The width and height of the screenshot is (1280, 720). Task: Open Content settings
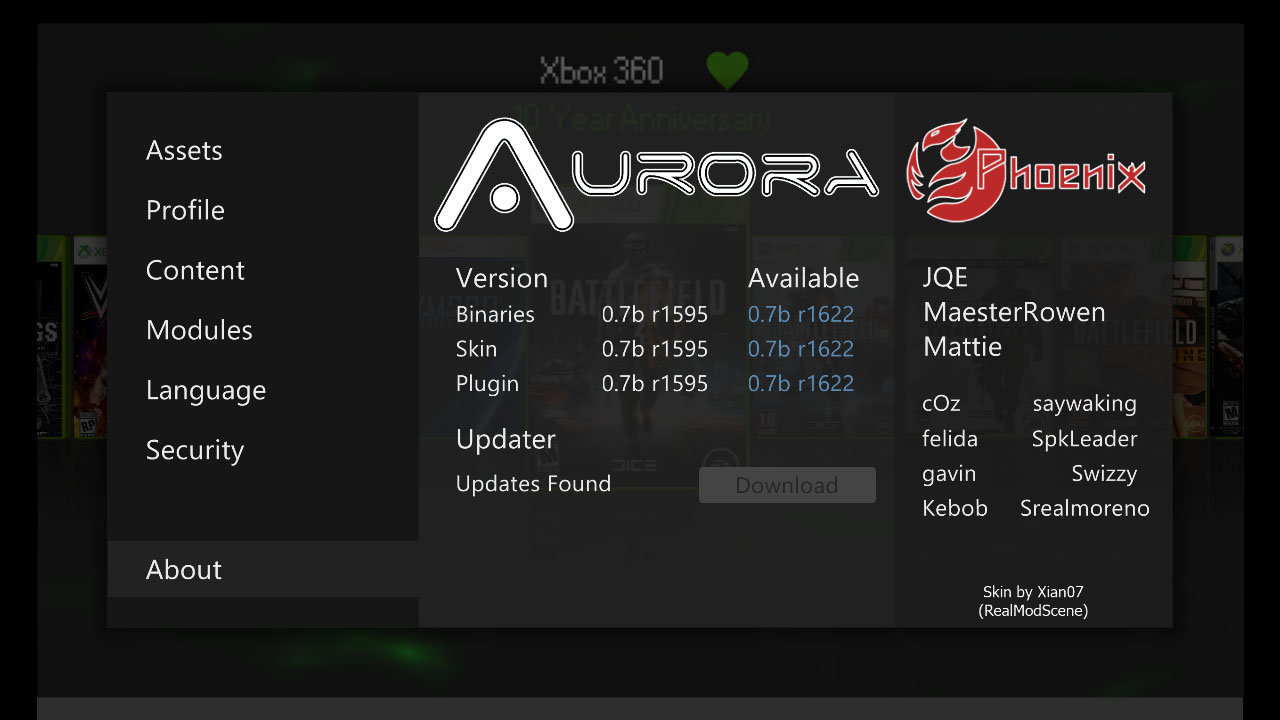tap(195, 270)
